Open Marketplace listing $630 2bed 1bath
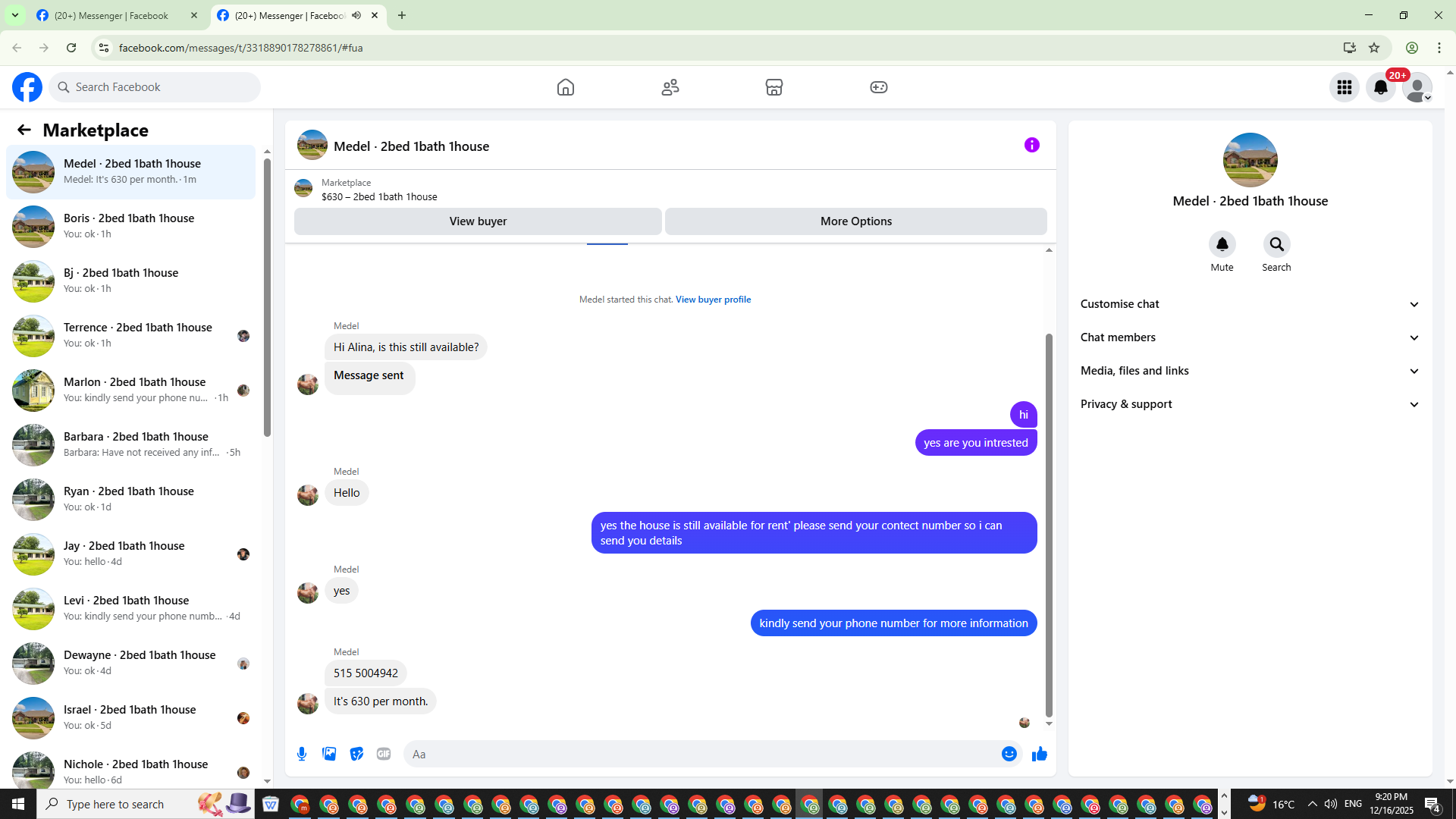The width and height of the screenshot is (1456, 819). pos(379,196)
